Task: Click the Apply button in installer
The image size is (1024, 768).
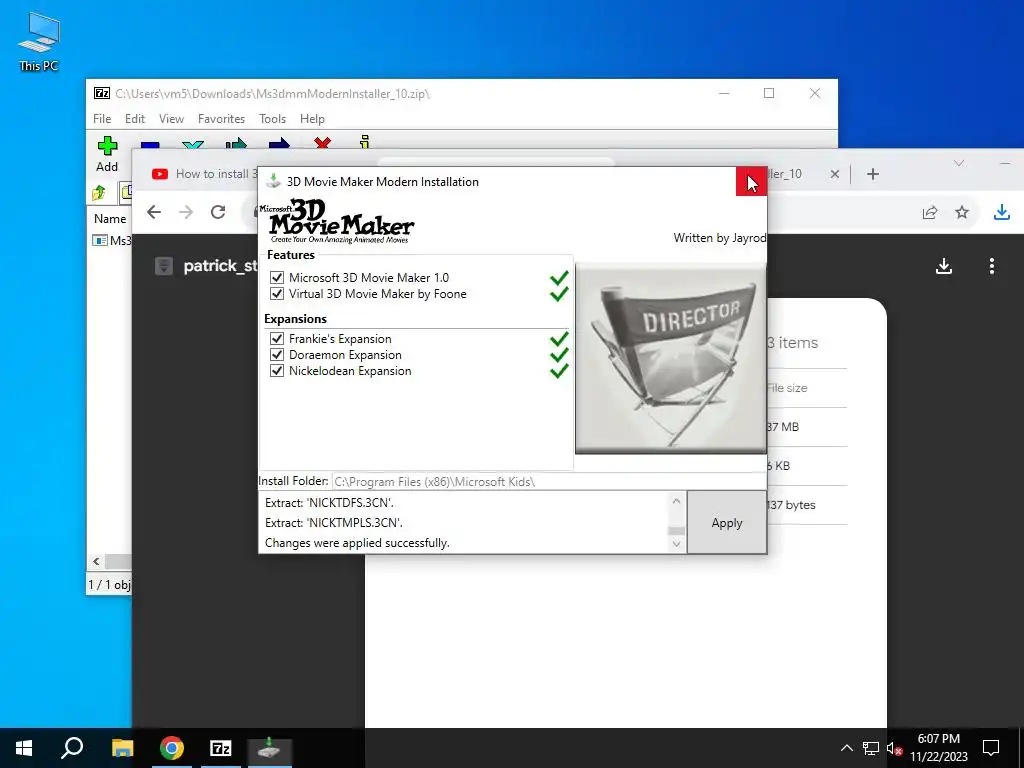Action: coord(726,522)
